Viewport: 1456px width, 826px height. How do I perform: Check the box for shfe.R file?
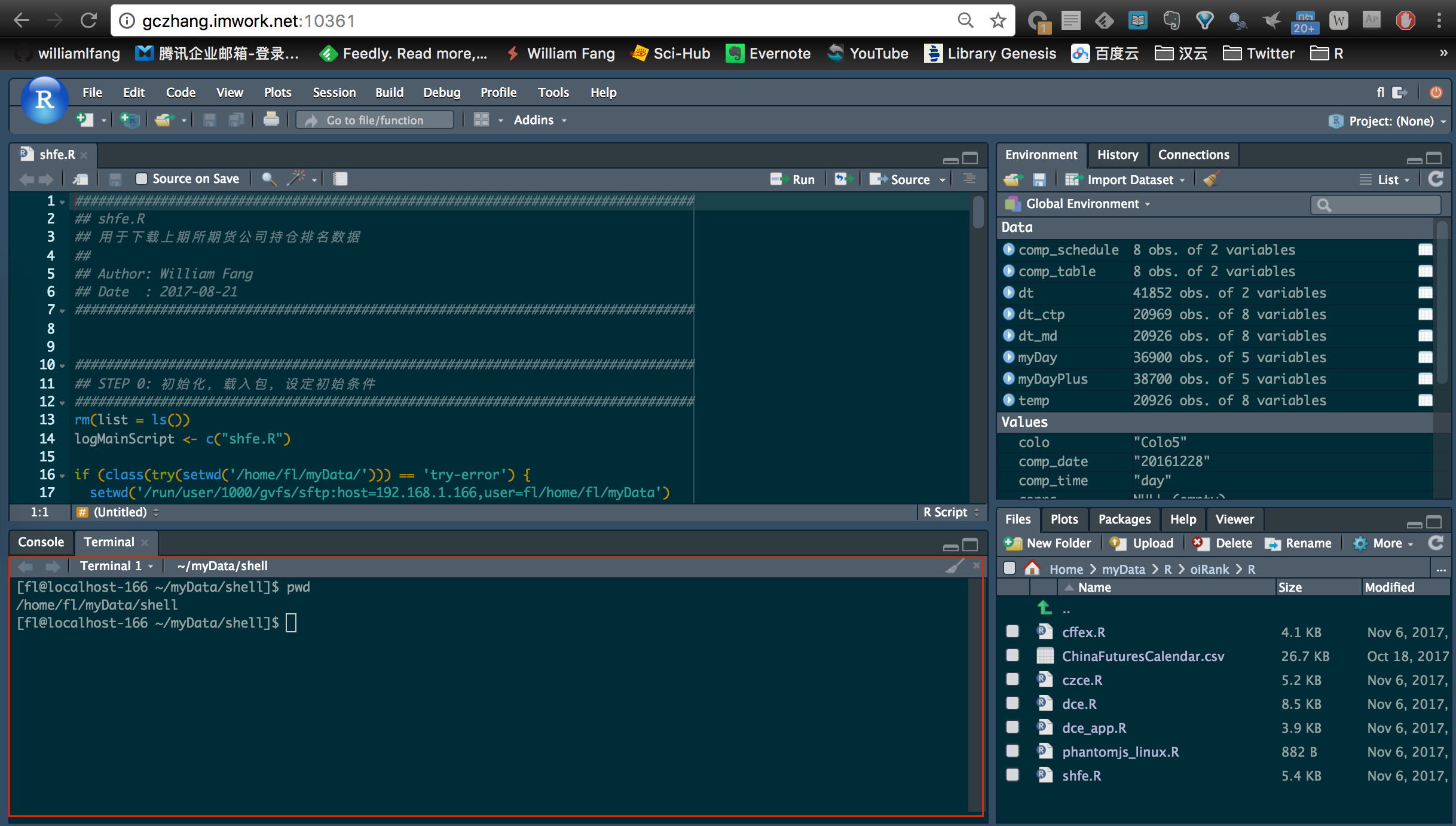pyautogui.click(x=1012, y=775)
